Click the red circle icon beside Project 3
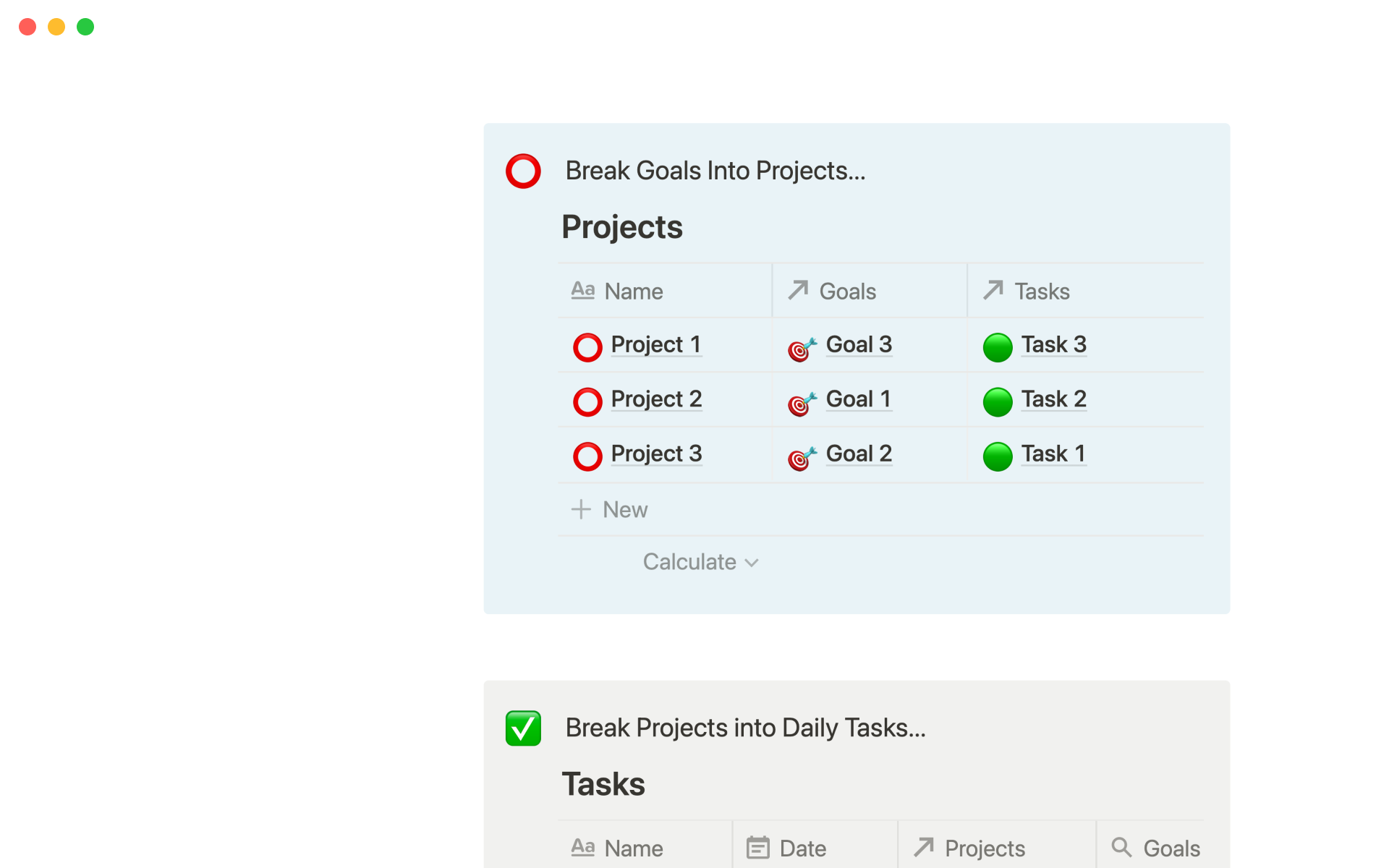The image size is (1389, 868). (587, 456)
